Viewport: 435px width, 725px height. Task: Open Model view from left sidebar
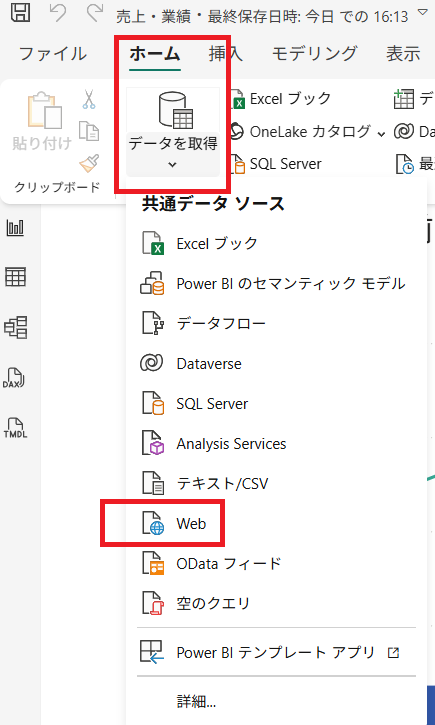pos(16,327)
